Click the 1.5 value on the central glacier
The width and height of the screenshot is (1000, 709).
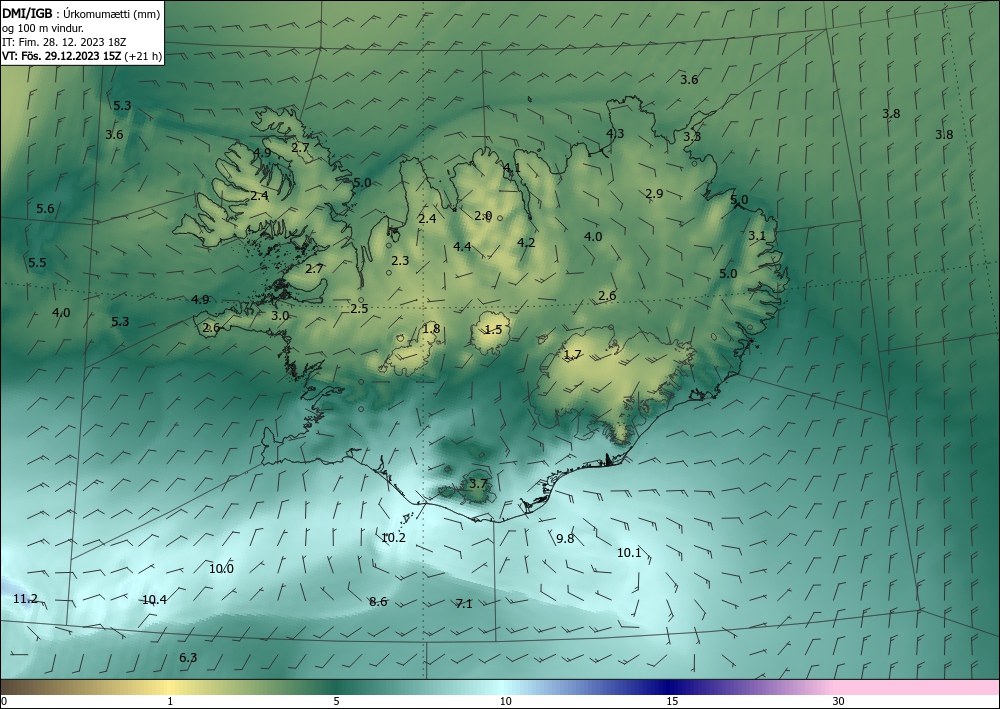point(494,330)
